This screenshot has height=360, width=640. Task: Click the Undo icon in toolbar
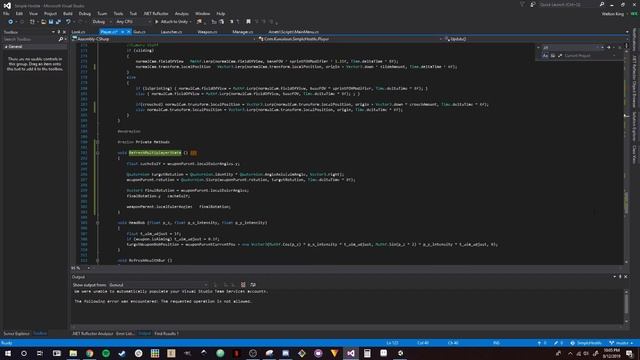pos(68,22)
